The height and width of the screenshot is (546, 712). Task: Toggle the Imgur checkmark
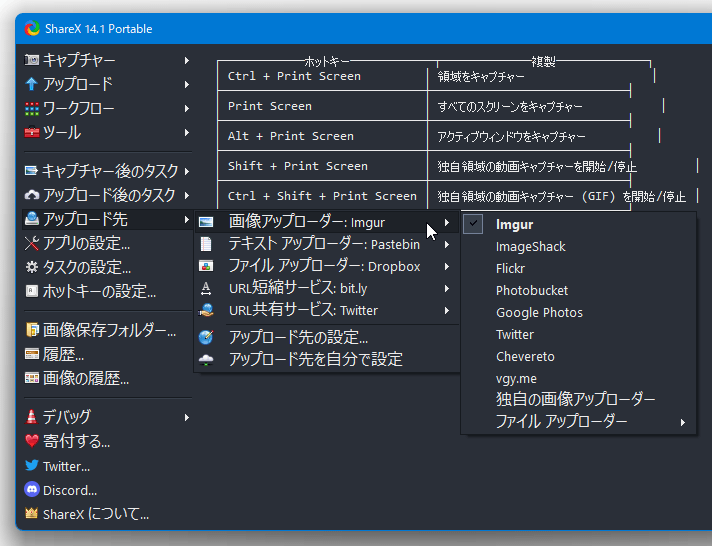point(473,224)
